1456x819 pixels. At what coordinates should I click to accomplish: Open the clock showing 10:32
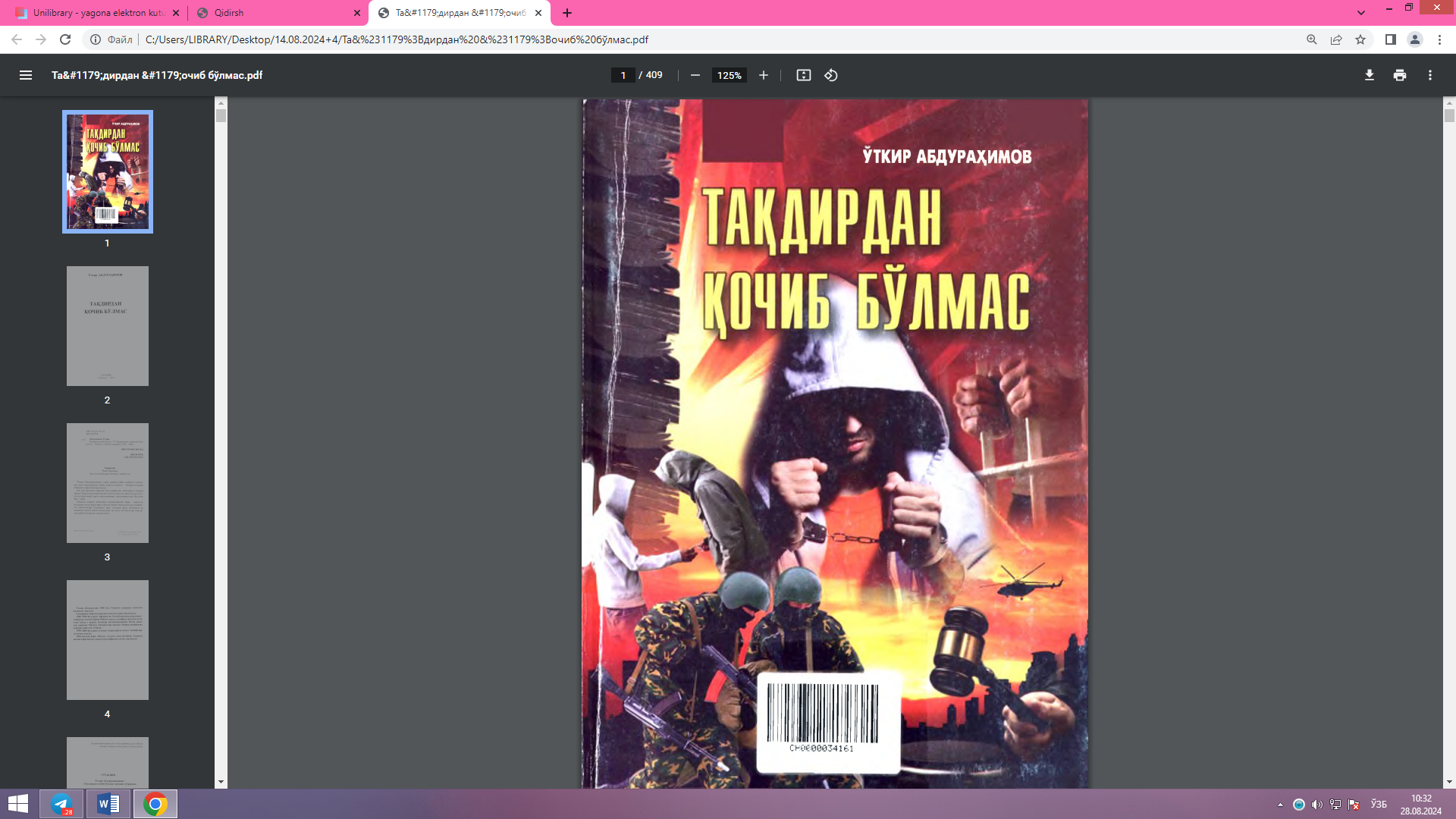pos(1421,805)
